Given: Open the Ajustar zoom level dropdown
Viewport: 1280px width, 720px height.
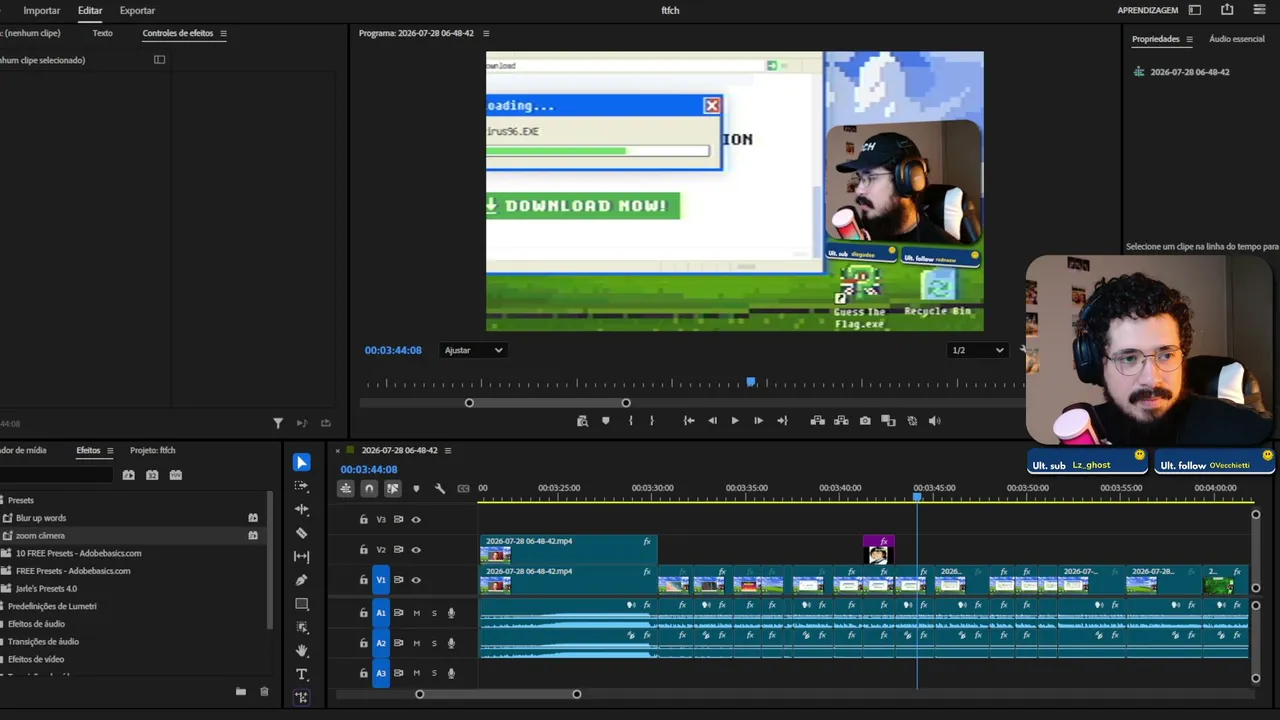Looking at the screenshot, I should 473,350.
